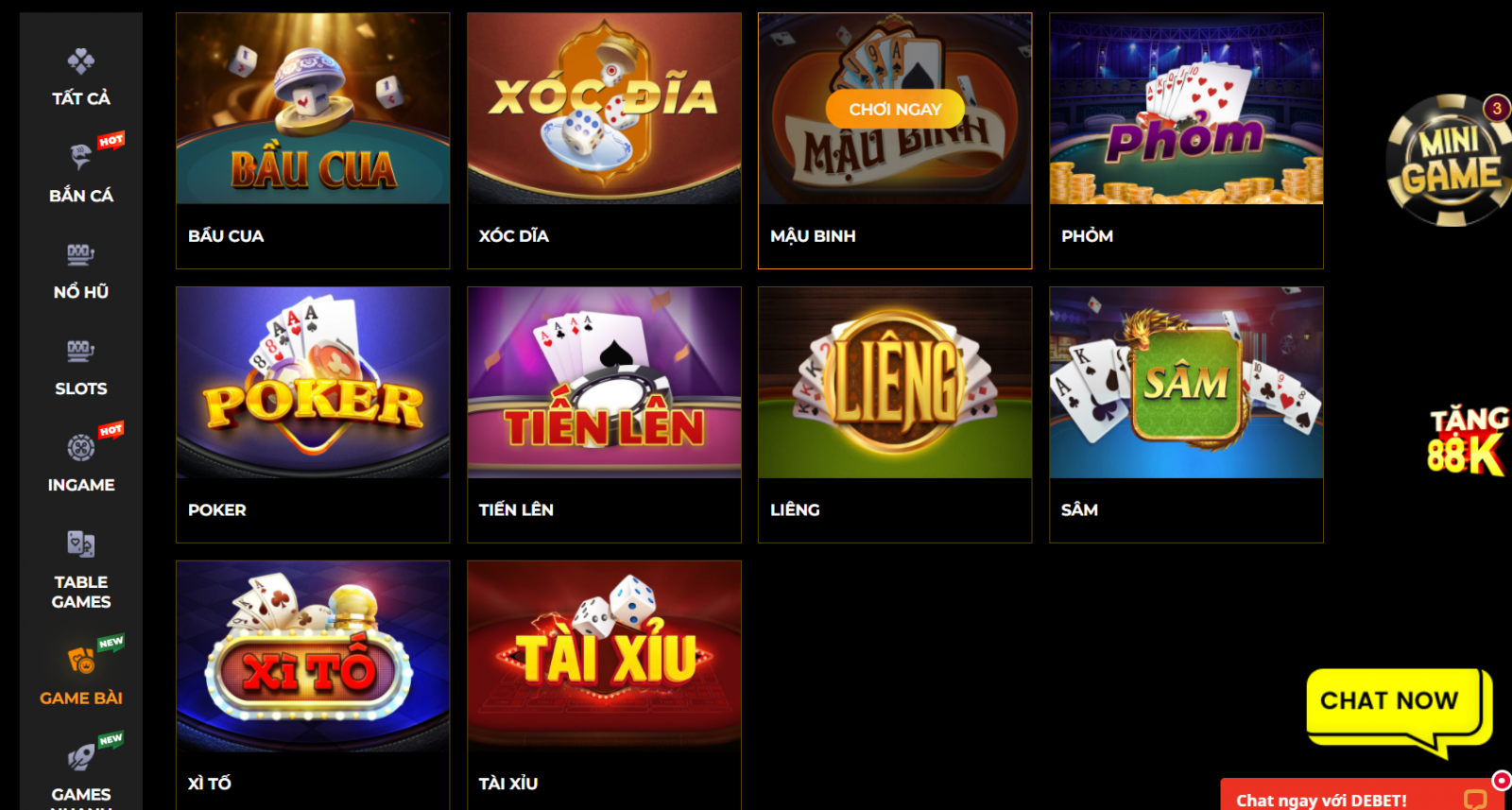1512x810 pixels.
Task: Click the Tặng 88K promo banner
Action: click(1469, 441)
